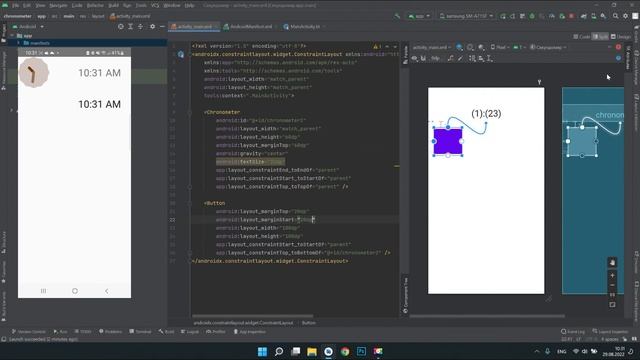Select the purple Button in design preview
640x360 pixels.
(448, 141)
